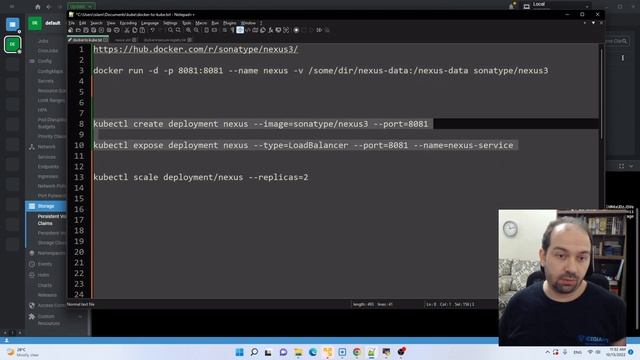Open Microsoft Edge from the taskbar
This screenshot has height=360, width=640.
[313, 352]
